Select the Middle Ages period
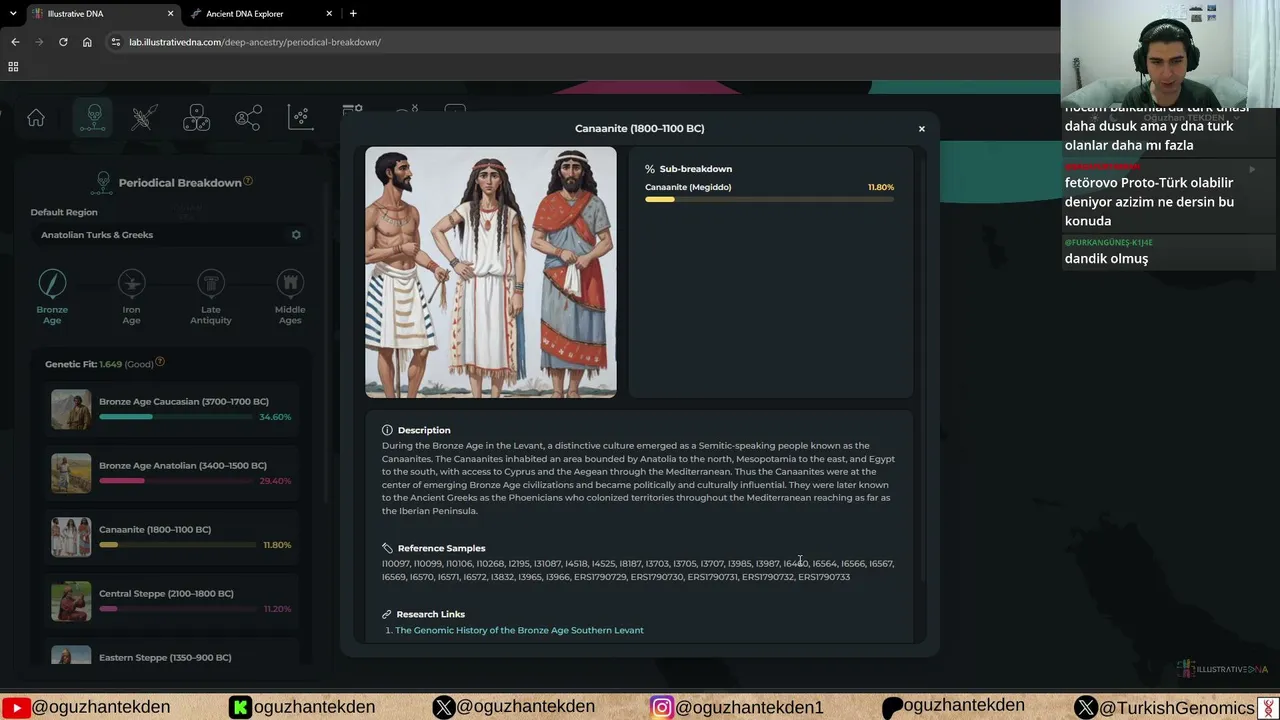The width and height of the screenshot is (1280, 720). (x=290, y=297)
